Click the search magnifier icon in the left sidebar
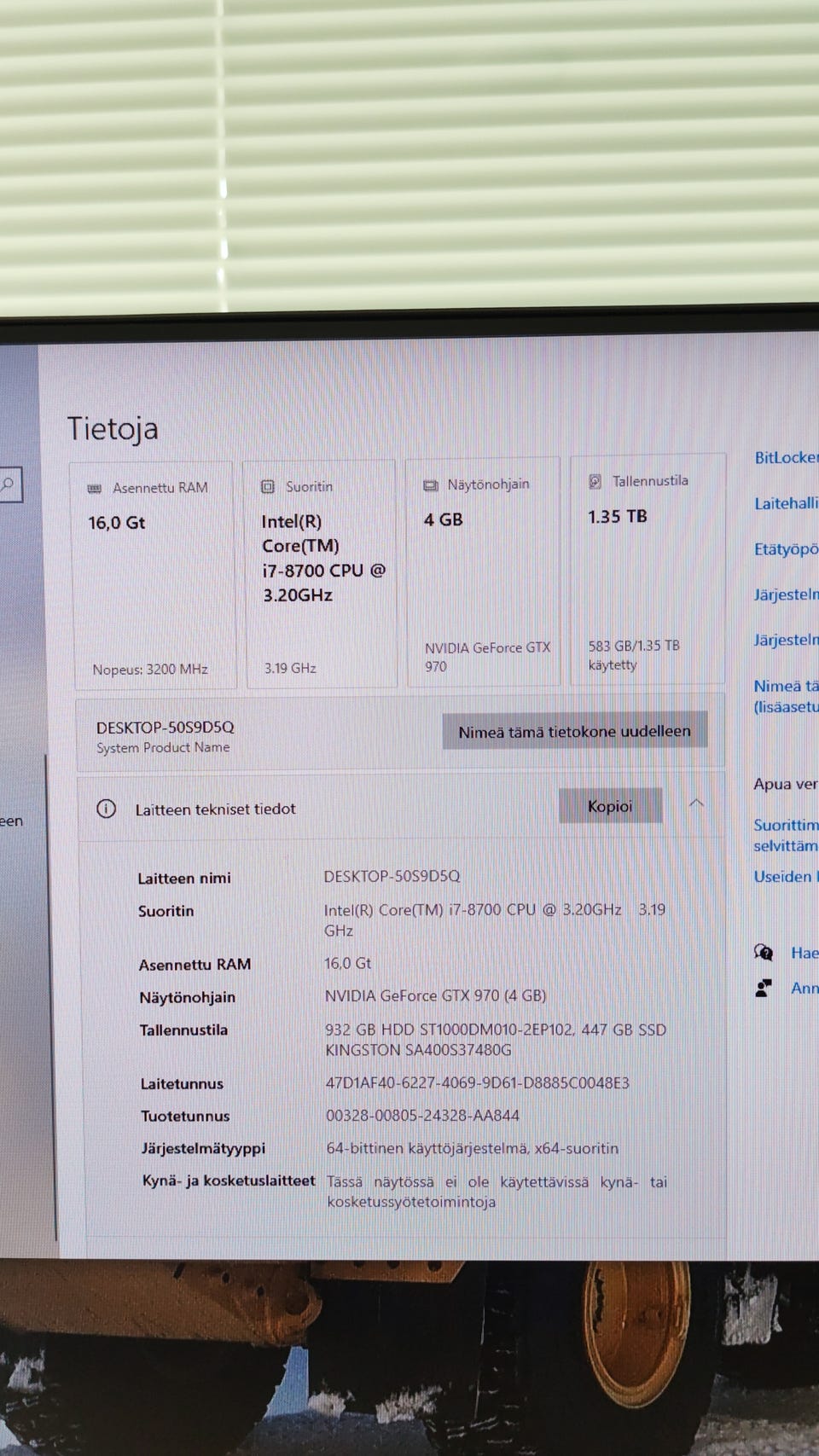This screenshot has height=1456, width=819. pyautogui.click(x=9, y=485)
